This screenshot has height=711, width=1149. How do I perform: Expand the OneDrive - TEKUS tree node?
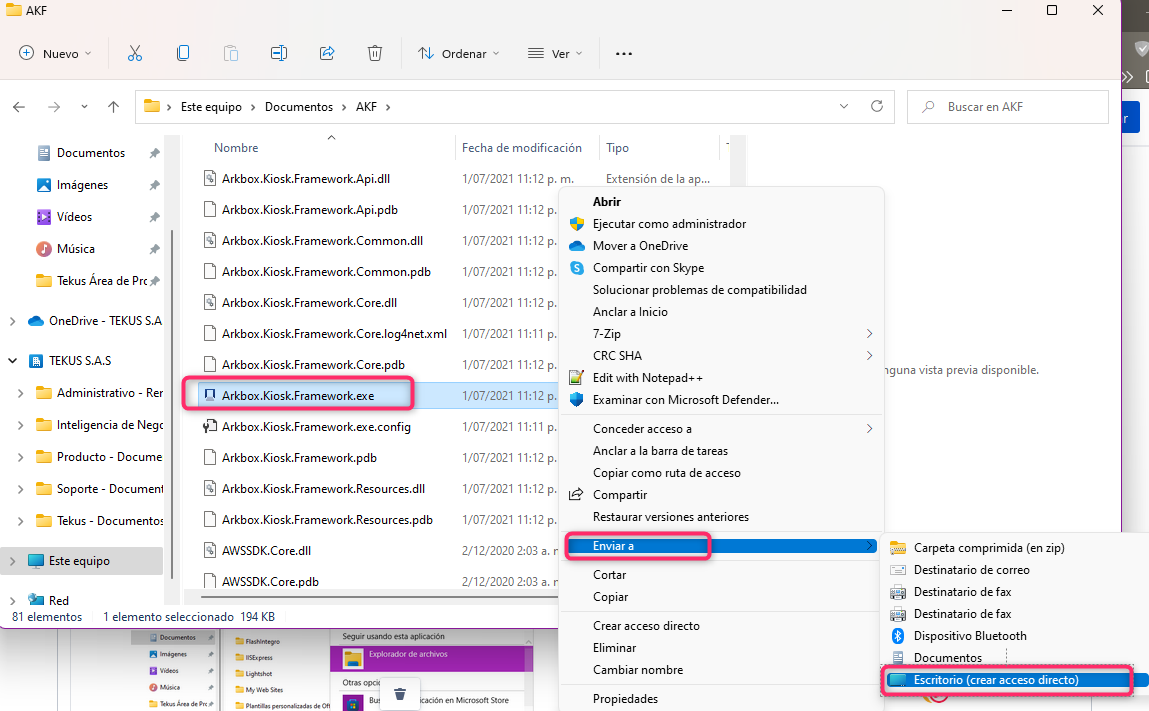tap(12, 321)
